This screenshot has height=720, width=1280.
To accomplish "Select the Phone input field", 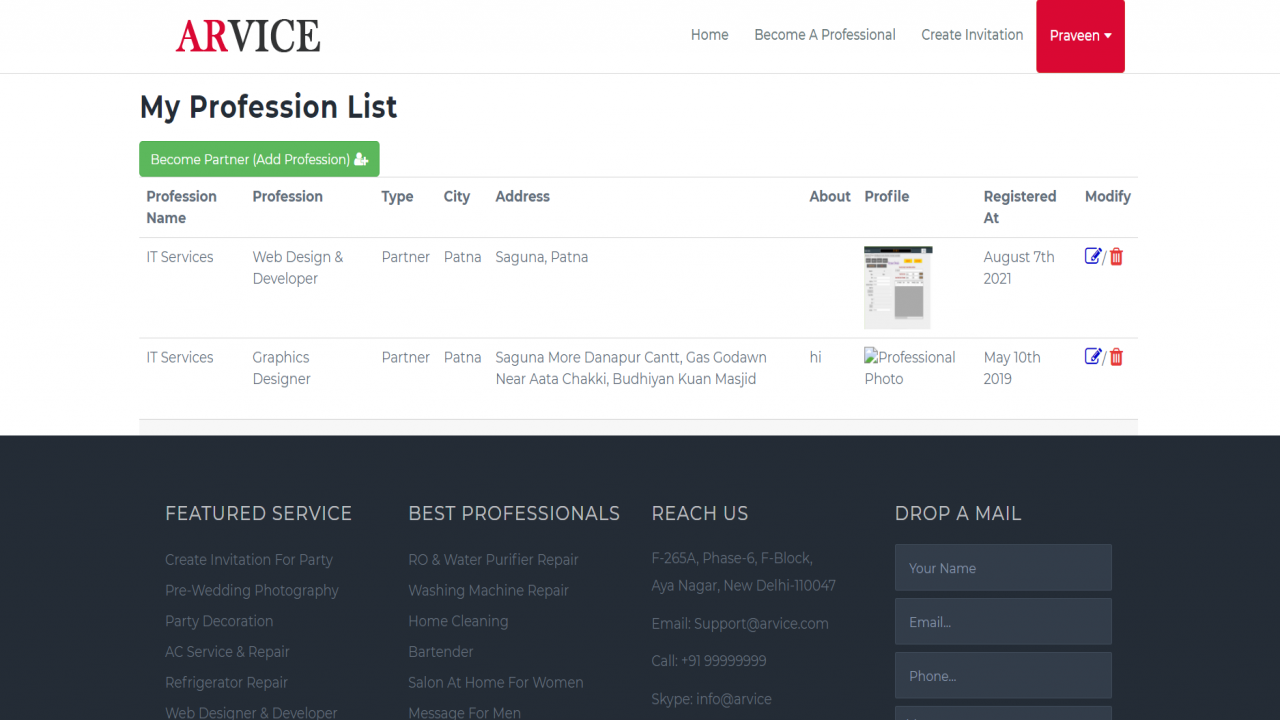I will point(1003,676).
